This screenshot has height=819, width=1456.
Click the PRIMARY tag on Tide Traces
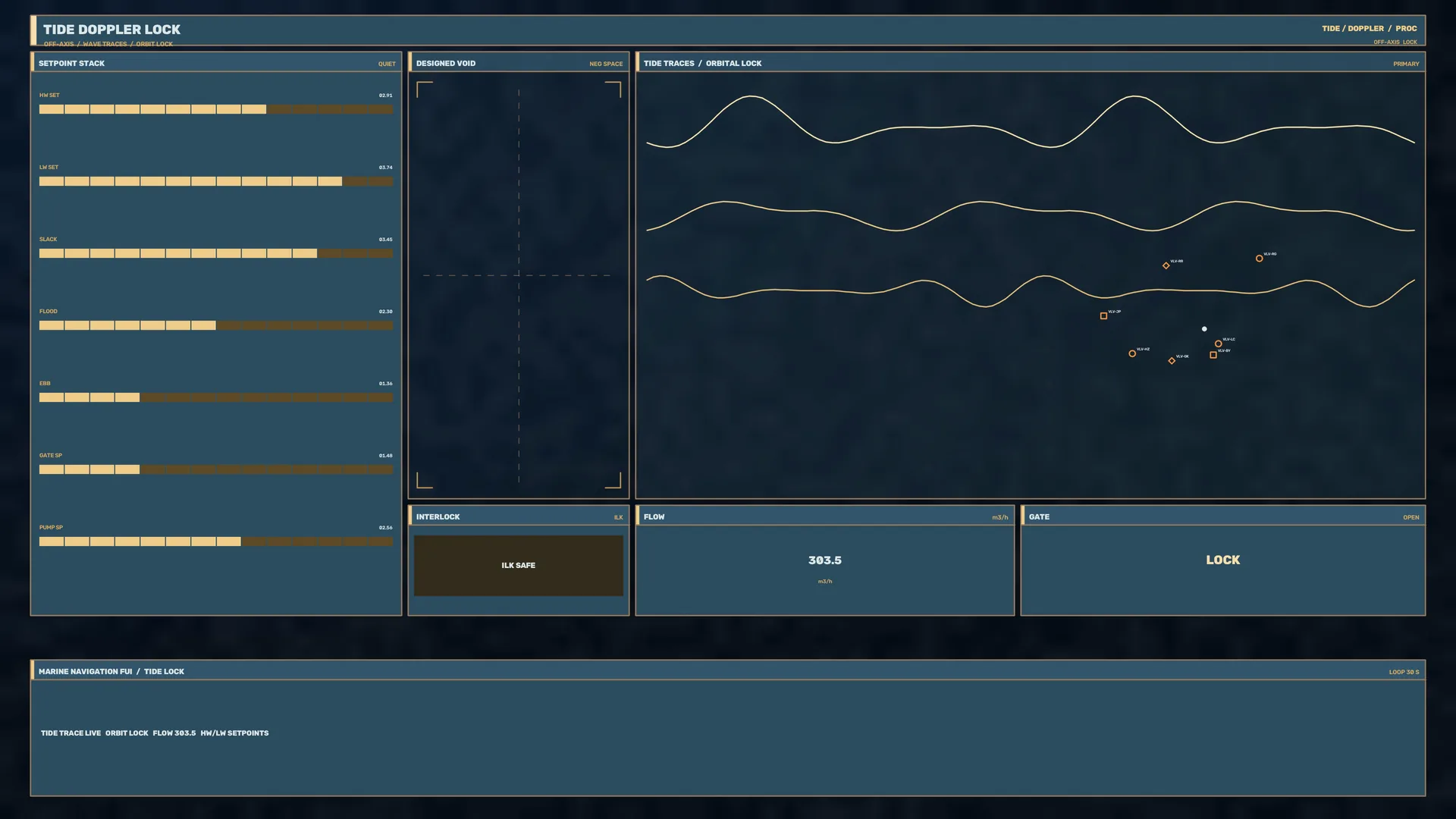coord(1406,64)
